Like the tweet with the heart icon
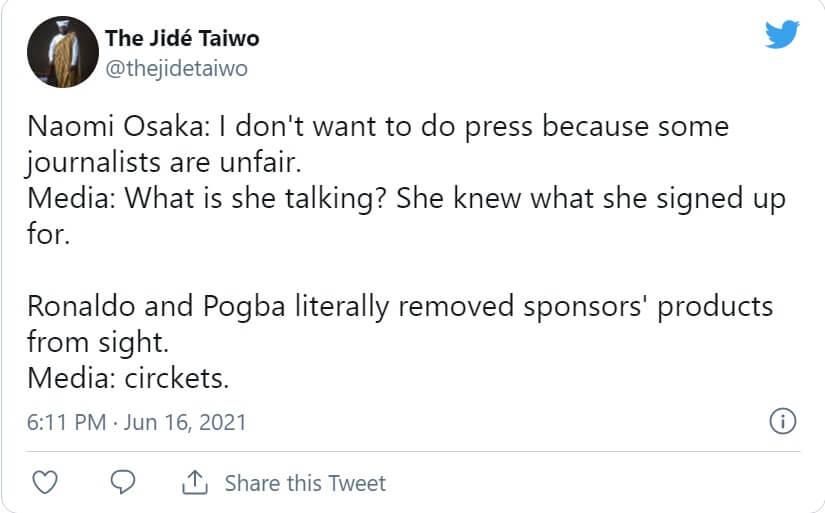Screen dimensions: 825x513 pyautogui.click(x=44, y=483)
